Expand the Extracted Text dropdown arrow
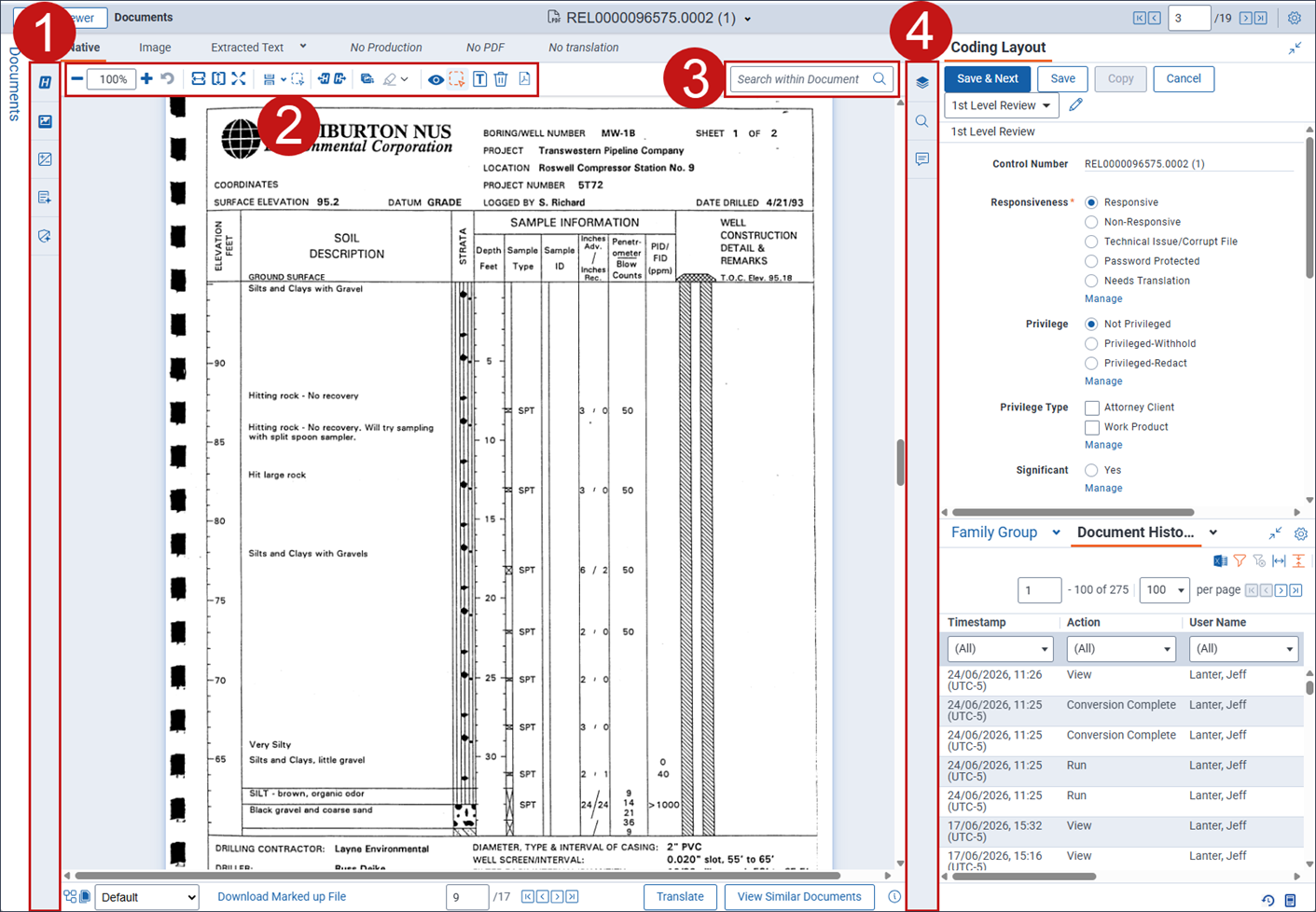 click(x=302, y=47)
